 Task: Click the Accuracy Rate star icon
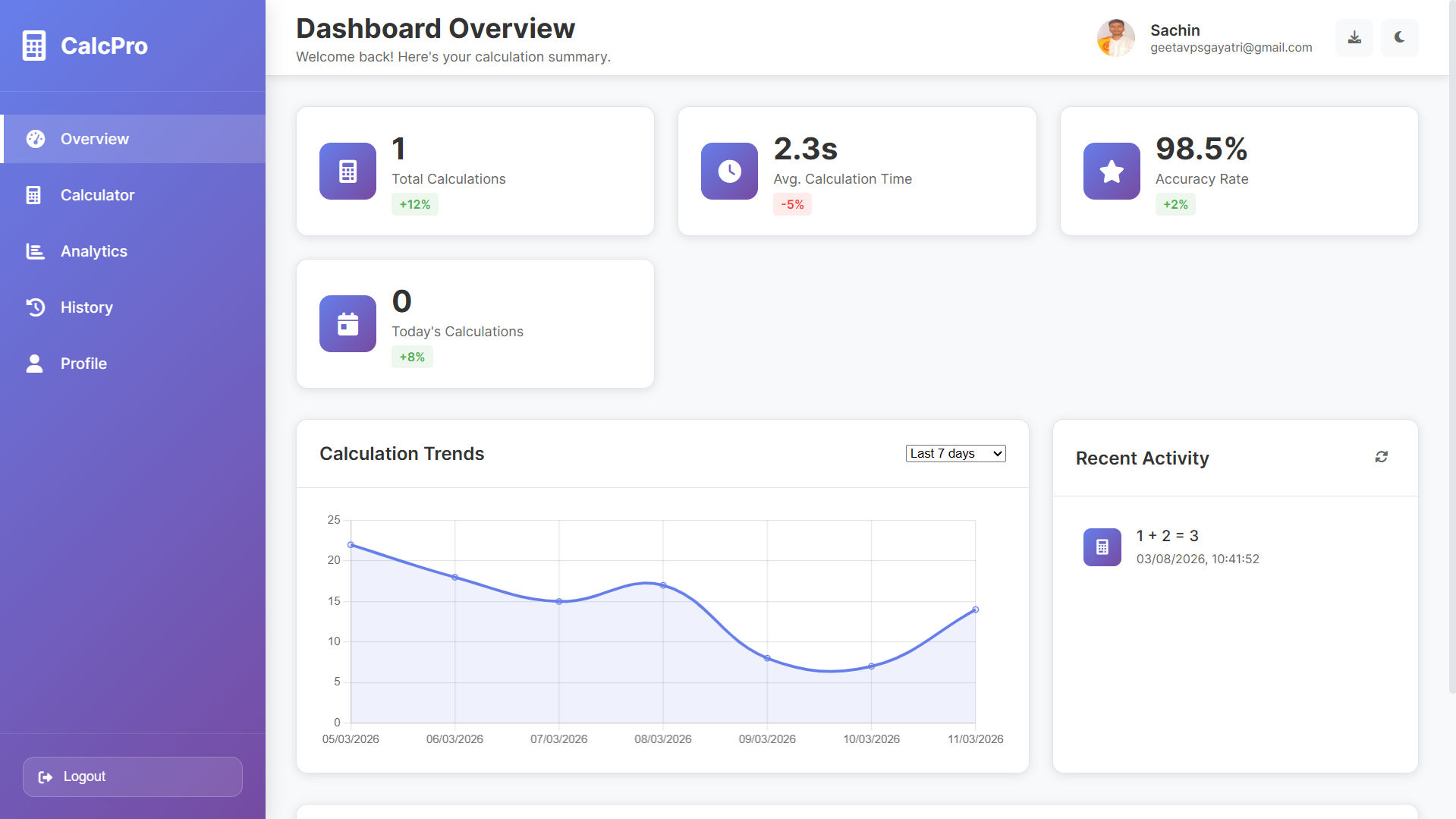(x=1111, y=172)
